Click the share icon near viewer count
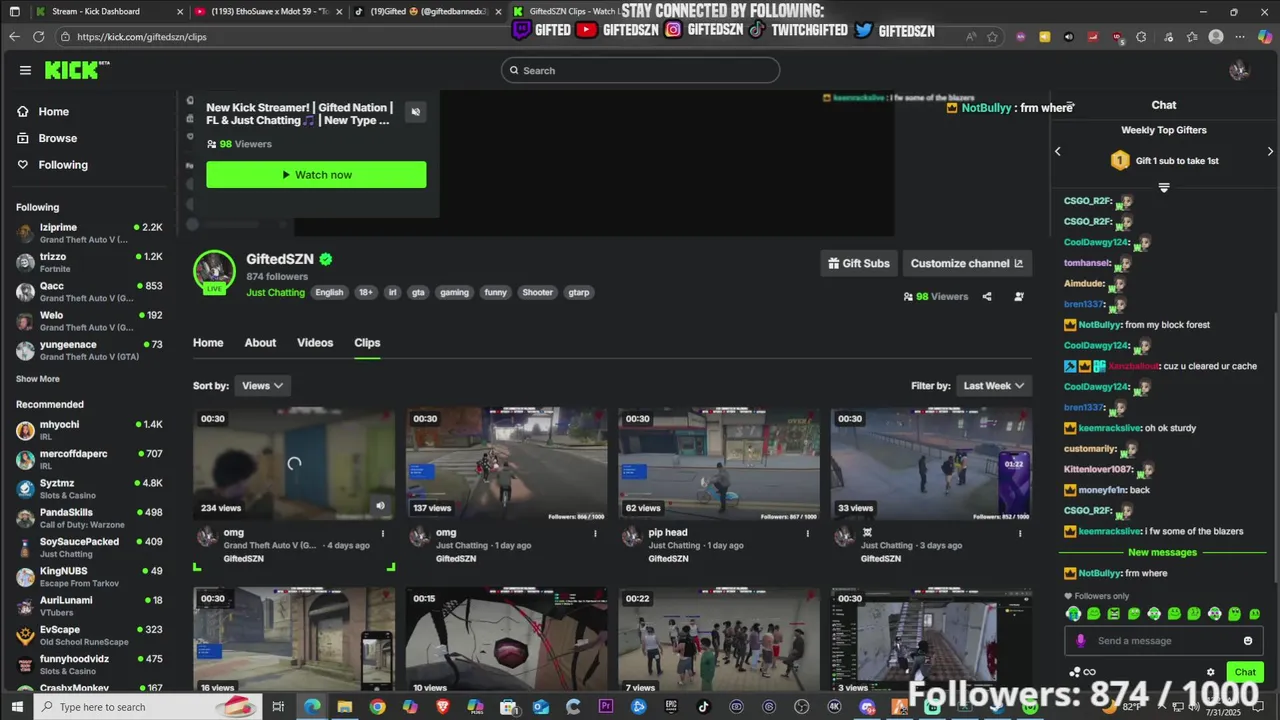 [987, 296]
